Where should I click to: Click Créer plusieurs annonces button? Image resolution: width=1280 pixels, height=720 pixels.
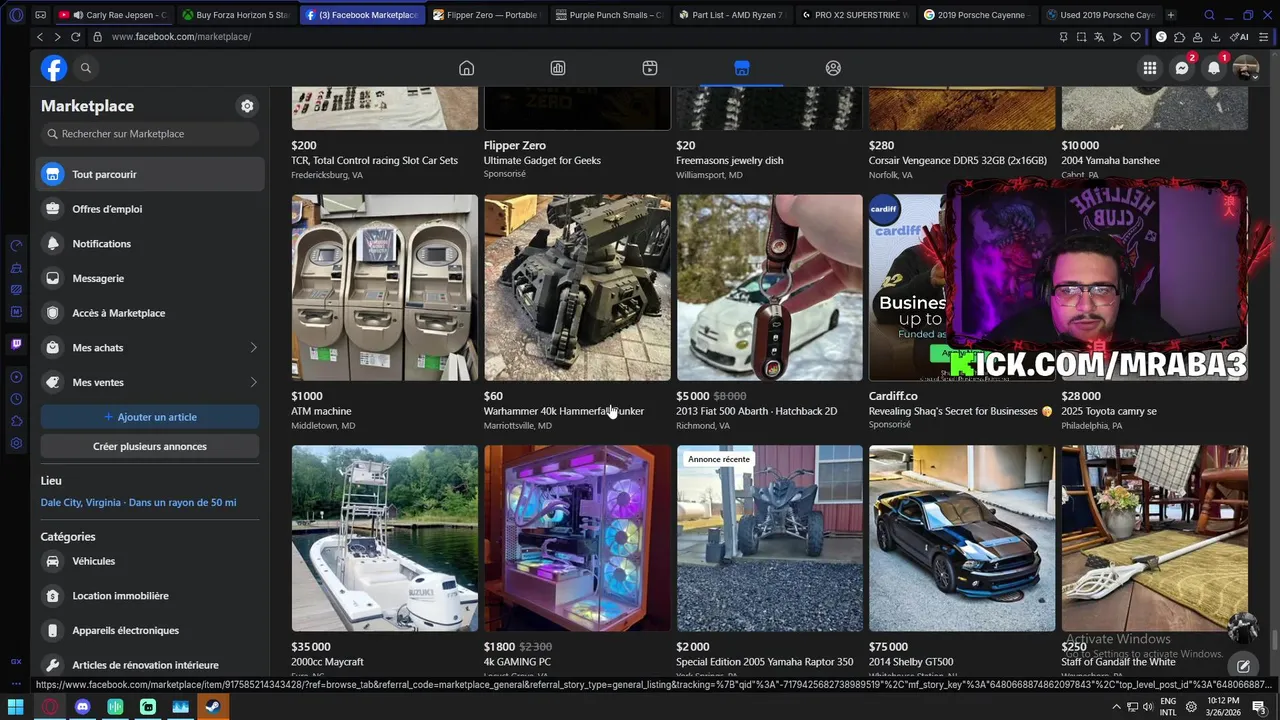tap(150, 446)
